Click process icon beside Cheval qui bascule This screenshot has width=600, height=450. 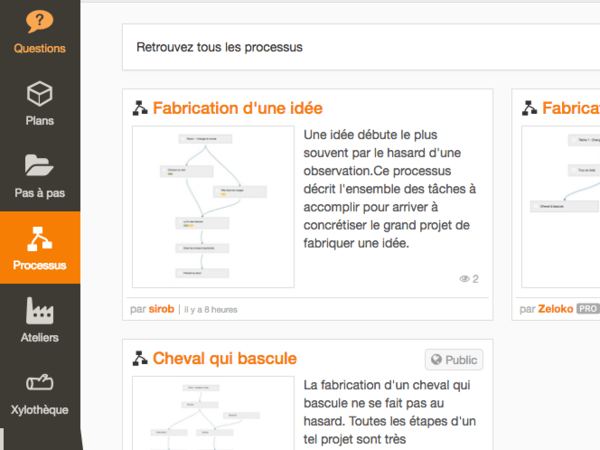pos(140,359)
